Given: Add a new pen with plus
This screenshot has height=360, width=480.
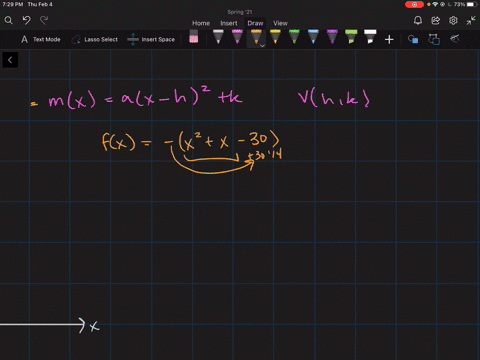Looking at the screenshot, I should click(389, 40).
